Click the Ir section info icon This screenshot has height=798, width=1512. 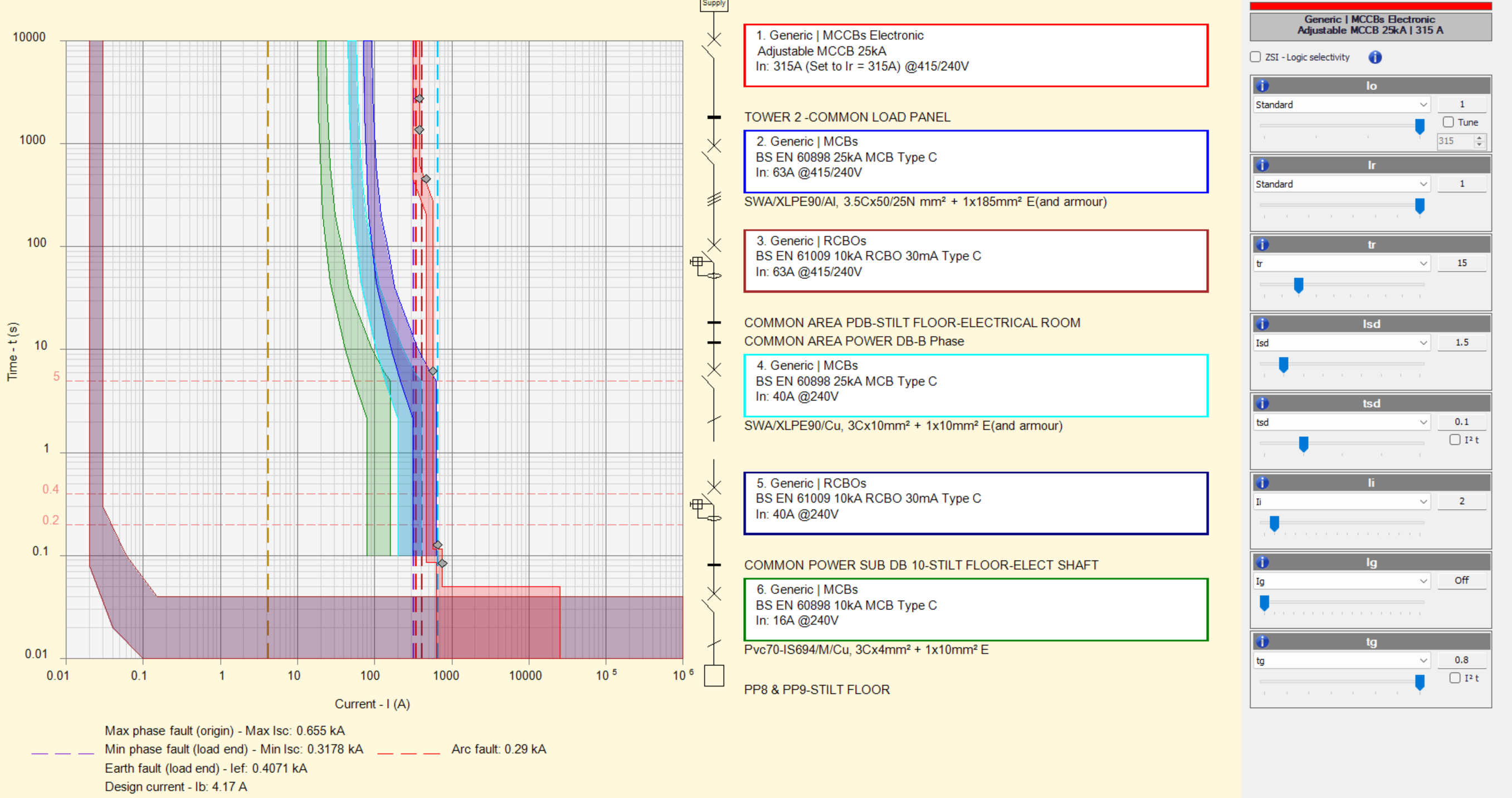[x=1262, y=165]
